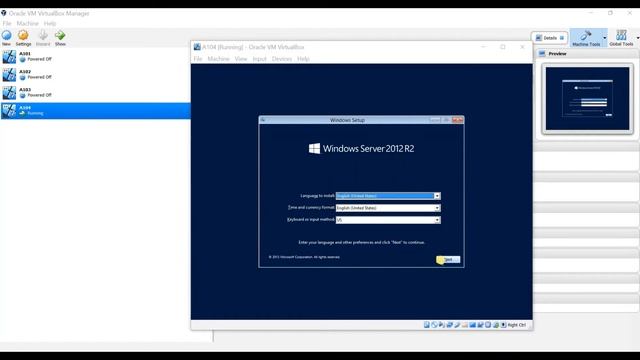Expand the Machine Tools dropdown arrow

(x=604, y=38)
